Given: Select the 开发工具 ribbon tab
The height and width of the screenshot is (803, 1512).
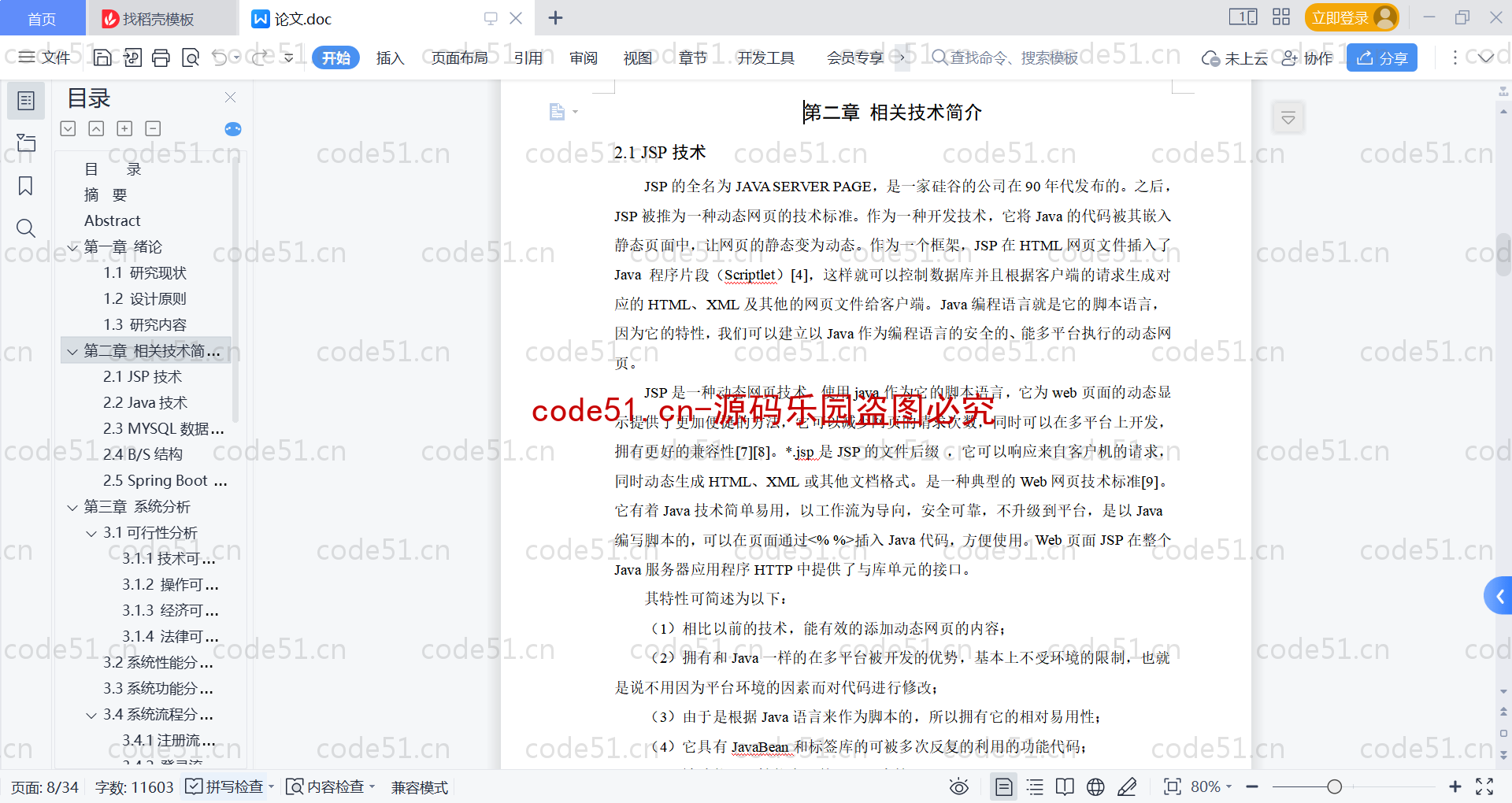Looking at the screenshot, I should tap(766, 57).
